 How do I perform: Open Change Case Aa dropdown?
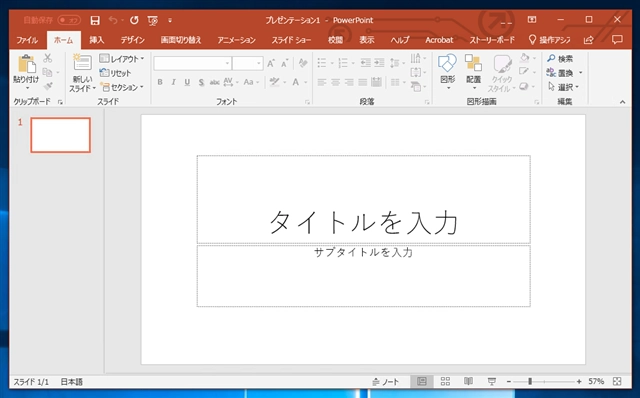click(251, 82)
